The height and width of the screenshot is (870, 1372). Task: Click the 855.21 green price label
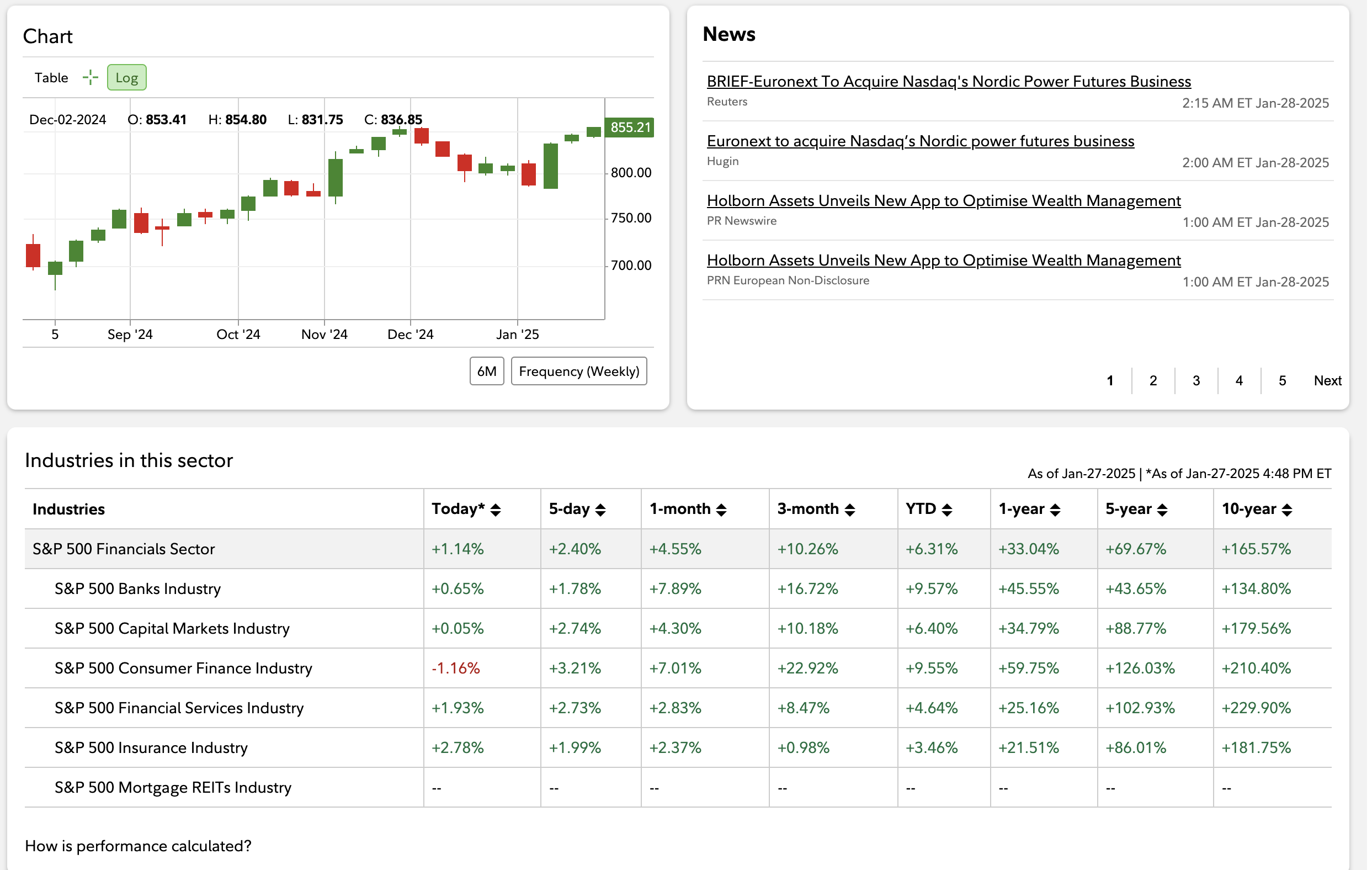(630, 127)
